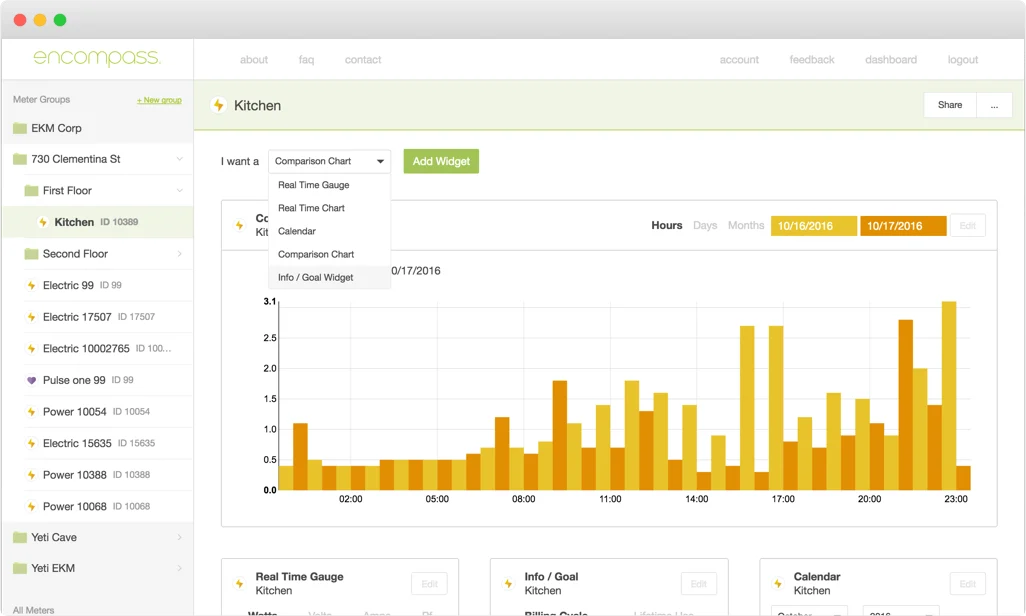Click the EKM Corp folder icon
The height and width of the screenshot is (616, 1026).
click(x=20, y=128)
